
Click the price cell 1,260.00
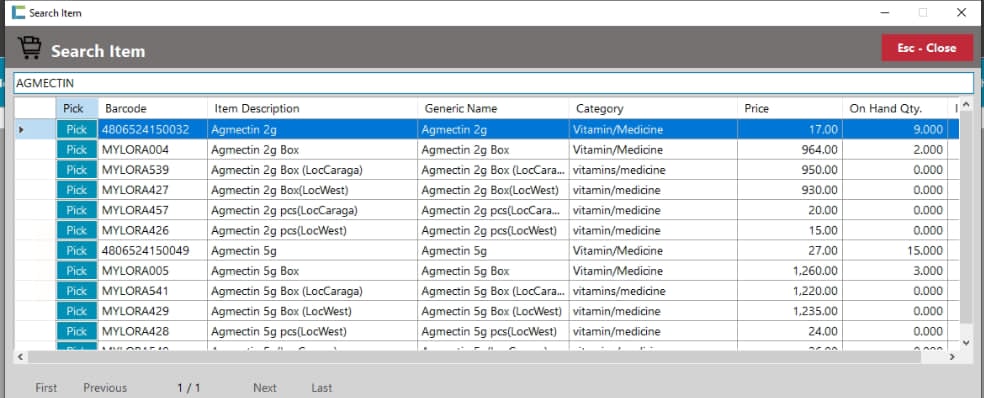[789, 271]
